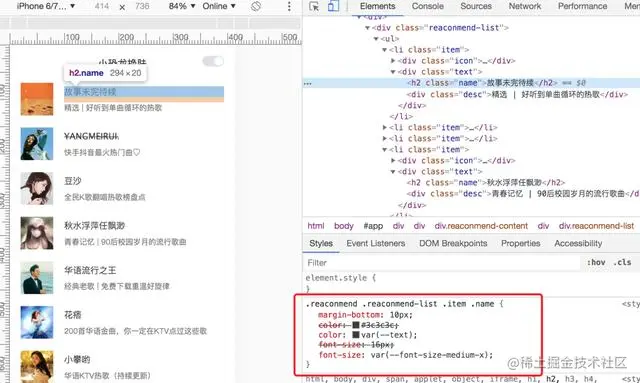Click the rotate device orientation icon
Image resolution: width=640 pixels, height=383 pixels.
tap(256, 6)
